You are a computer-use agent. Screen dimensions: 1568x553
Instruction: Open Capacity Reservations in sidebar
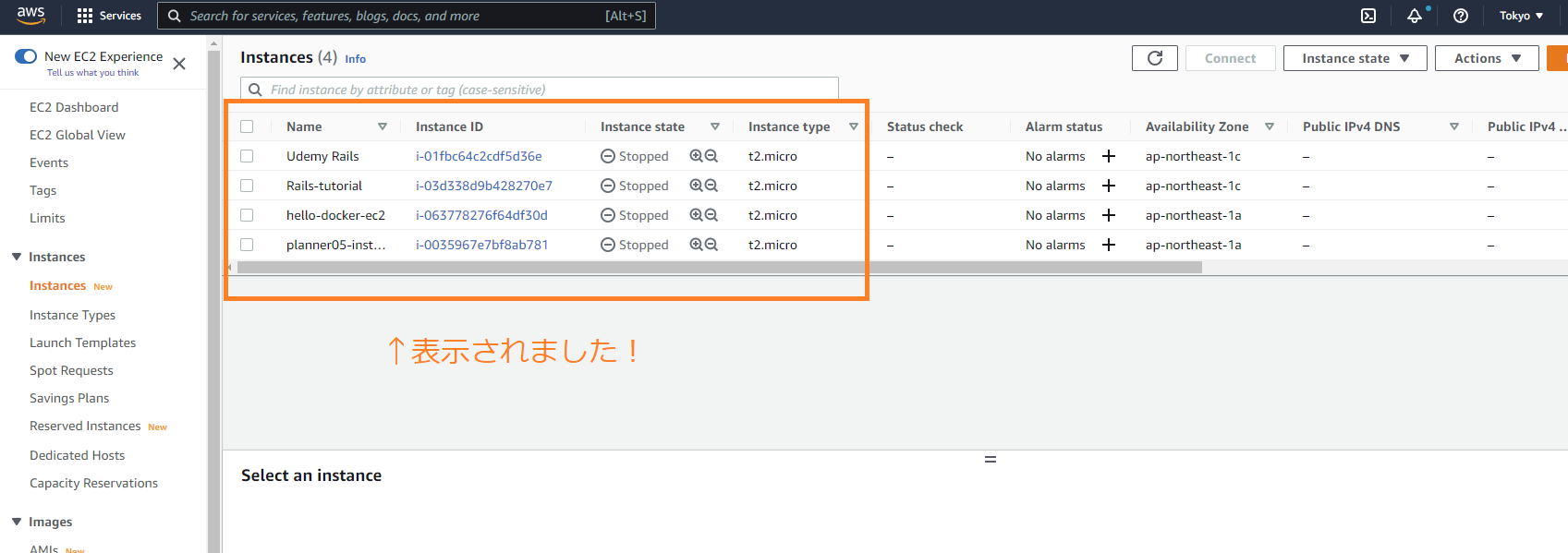coord(93,483)
